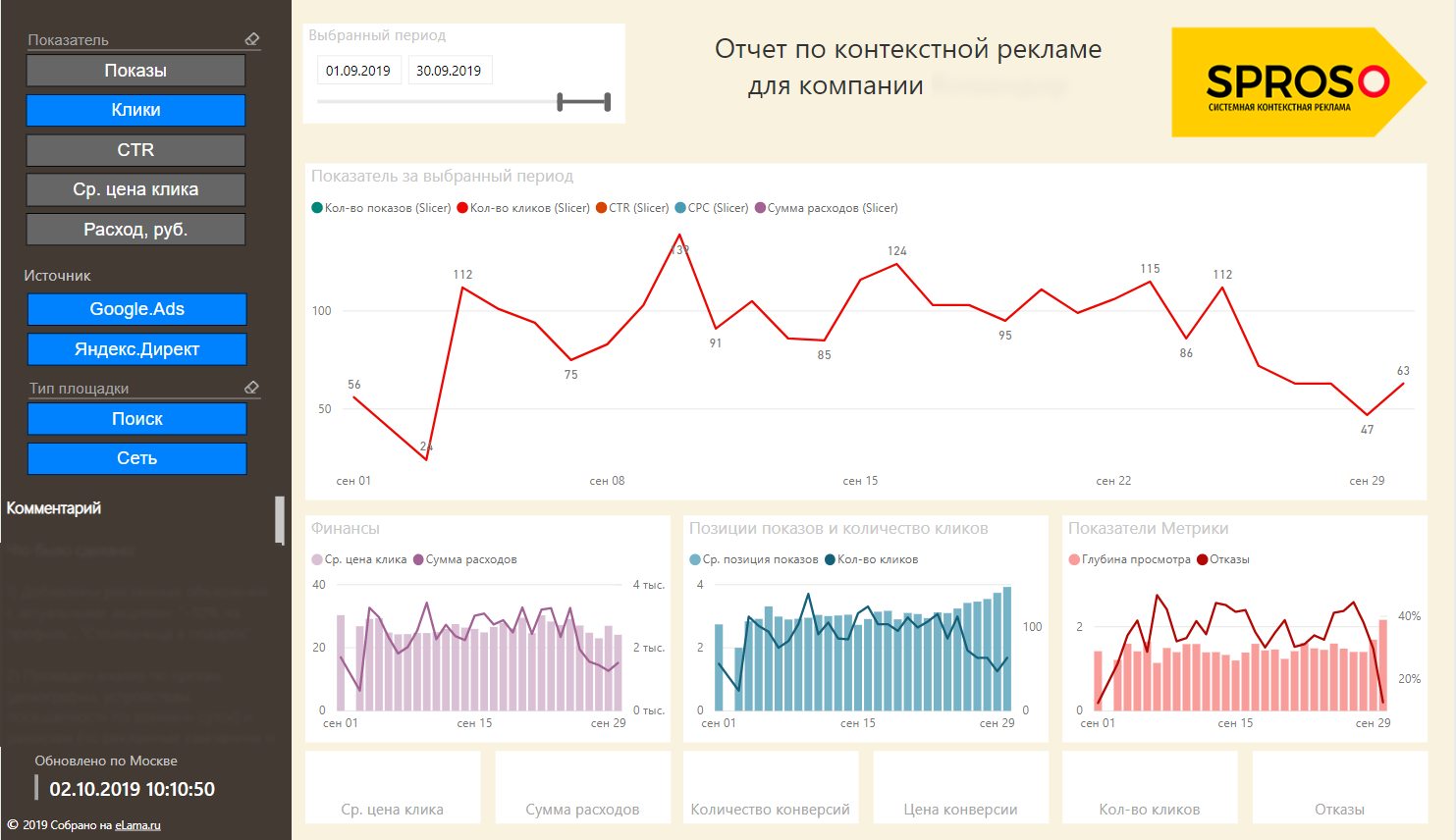Toggle the Сеть placement type filter
Image resolution: width=1456 pixels, height=840 pixels.
136,458
